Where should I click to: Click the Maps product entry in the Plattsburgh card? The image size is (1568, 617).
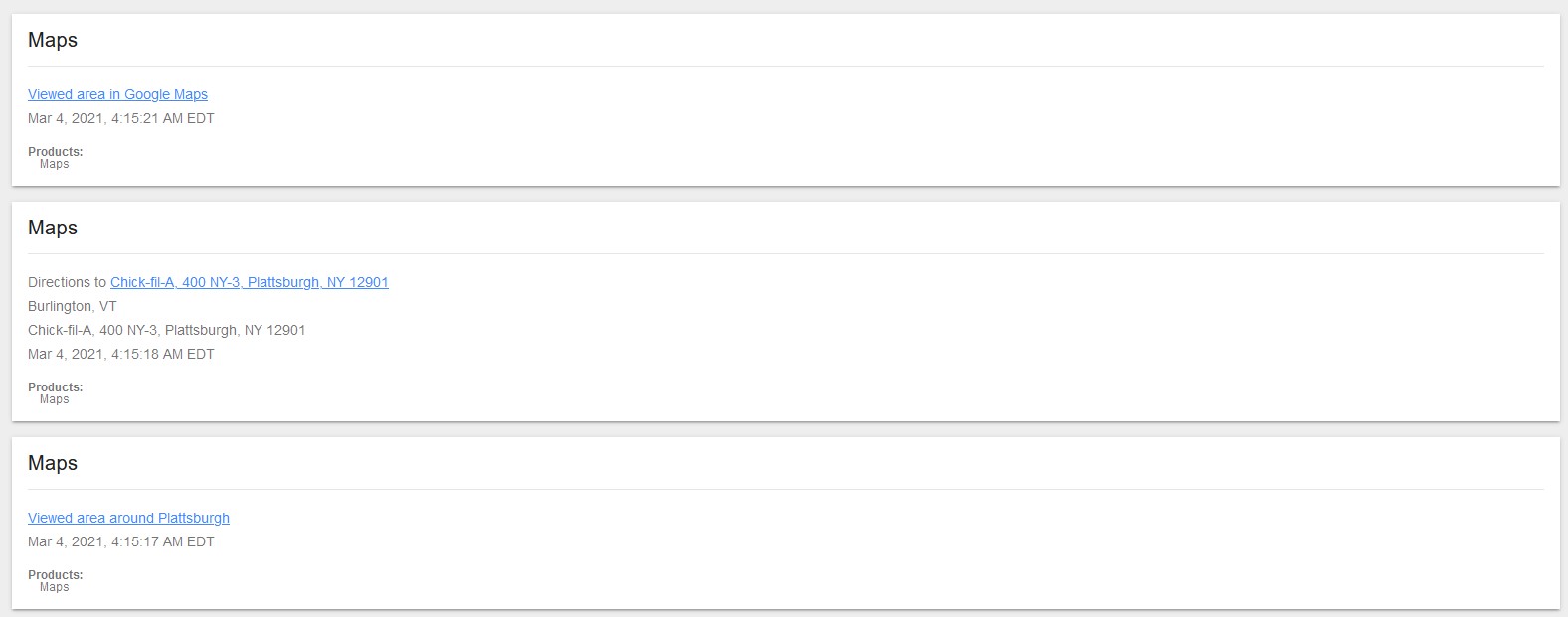point(55,587)
